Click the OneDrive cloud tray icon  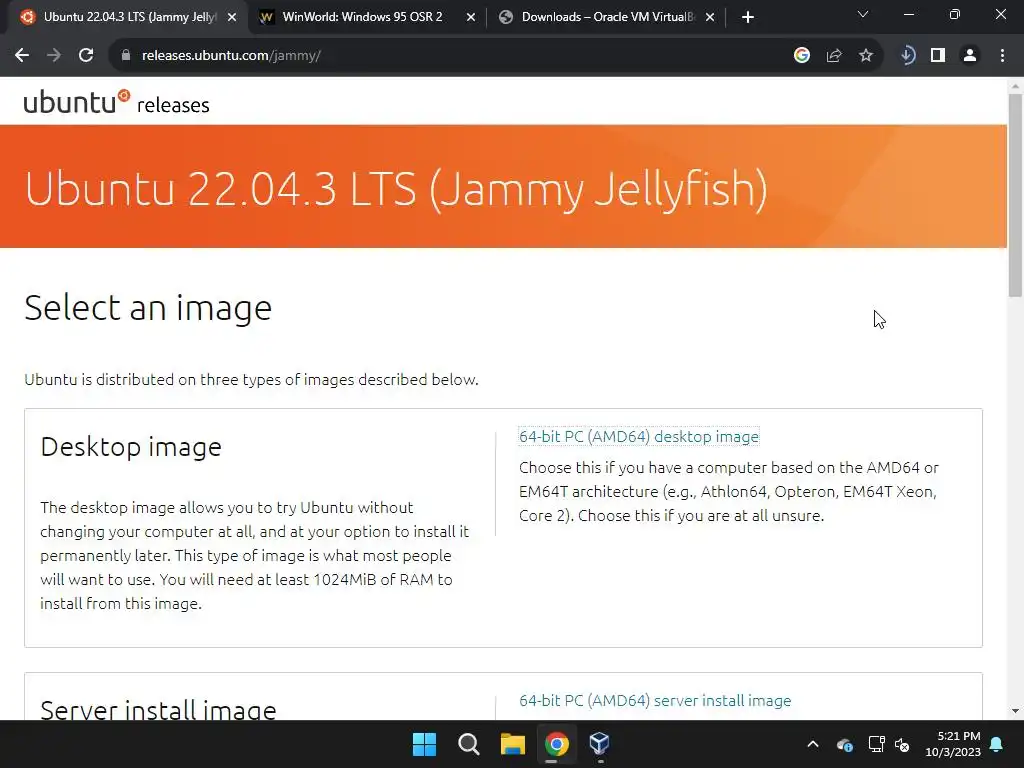coord(844,744)
